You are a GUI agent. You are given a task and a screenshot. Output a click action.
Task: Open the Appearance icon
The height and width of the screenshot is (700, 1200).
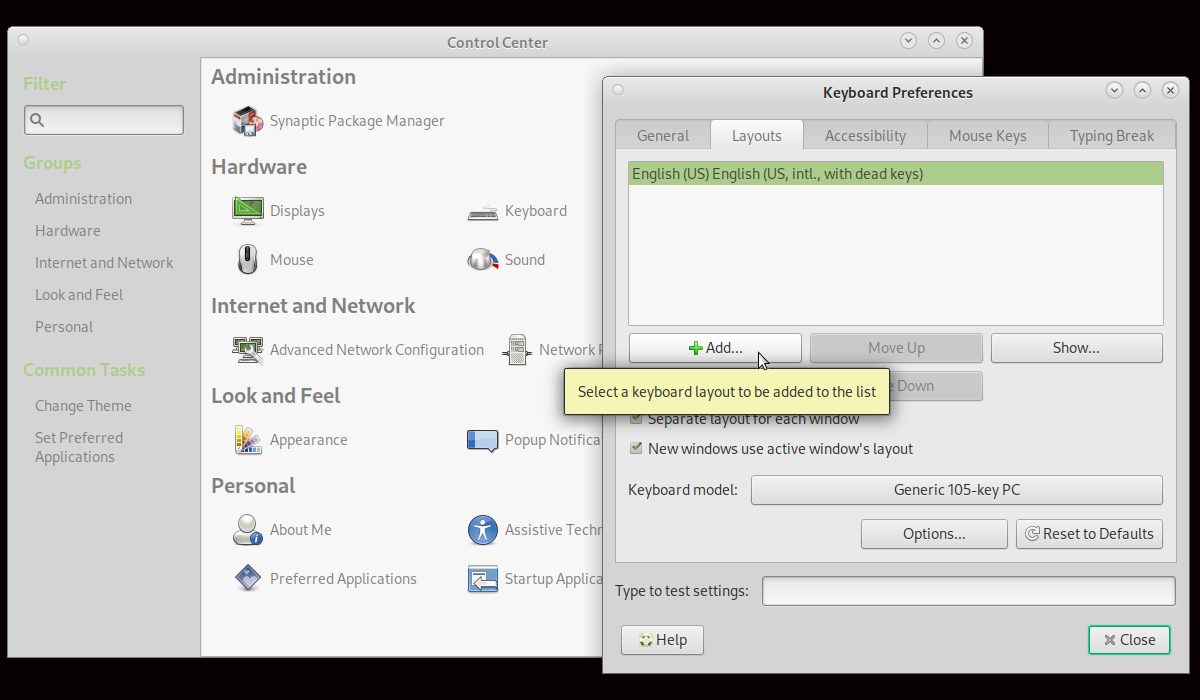point(247,440)
